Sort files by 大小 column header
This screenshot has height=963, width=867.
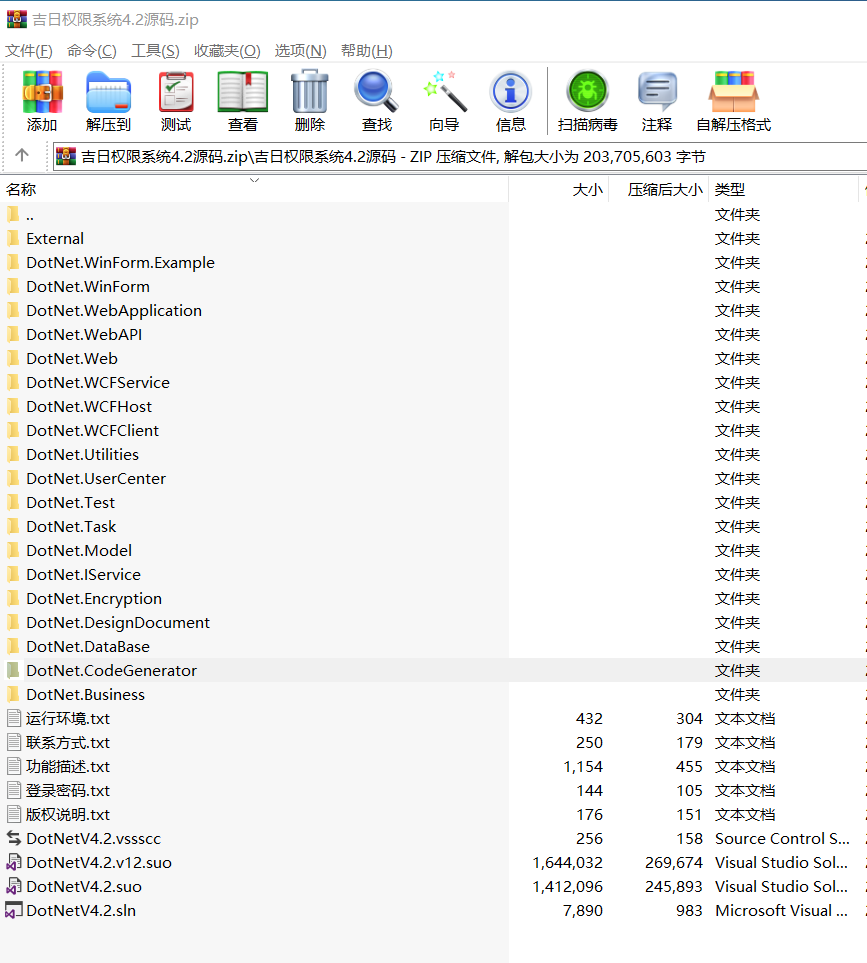[587, 190]
